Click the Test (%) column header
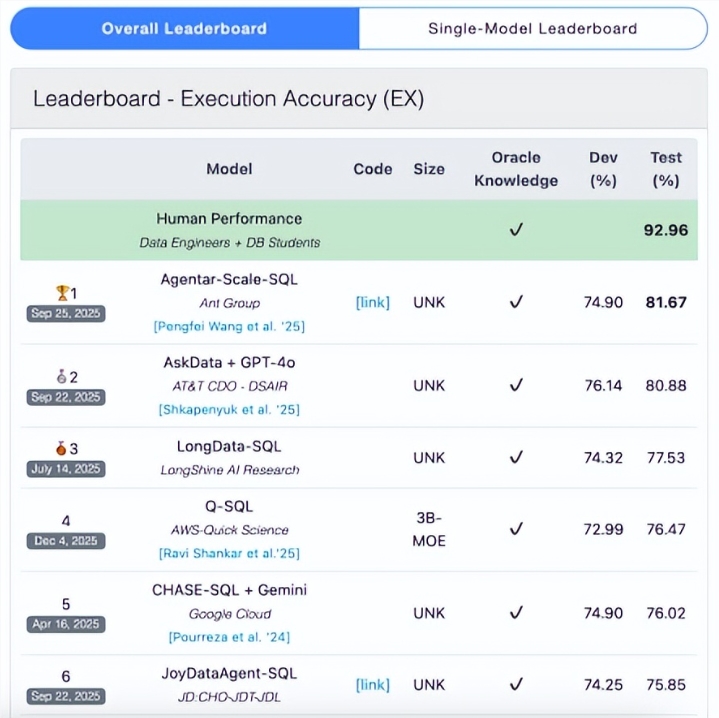Image resolution: width=719 pixels, height=718 pixels. tap(665, 169)
